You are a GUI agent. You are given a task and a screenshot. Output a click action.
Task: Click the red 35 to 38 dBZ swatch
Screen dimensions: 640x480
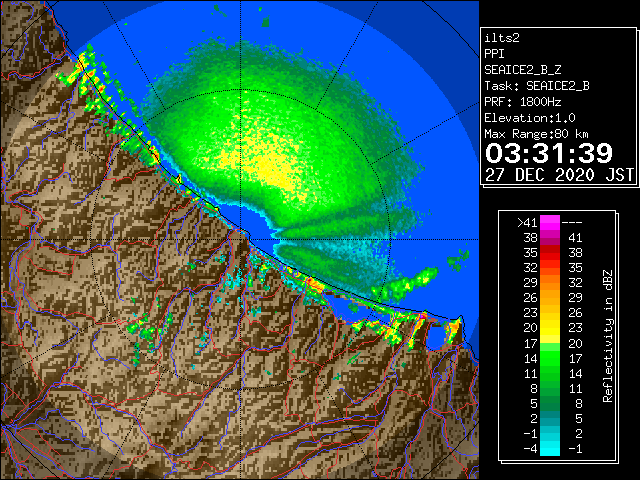pyautogui.click(x=550, y=253)
